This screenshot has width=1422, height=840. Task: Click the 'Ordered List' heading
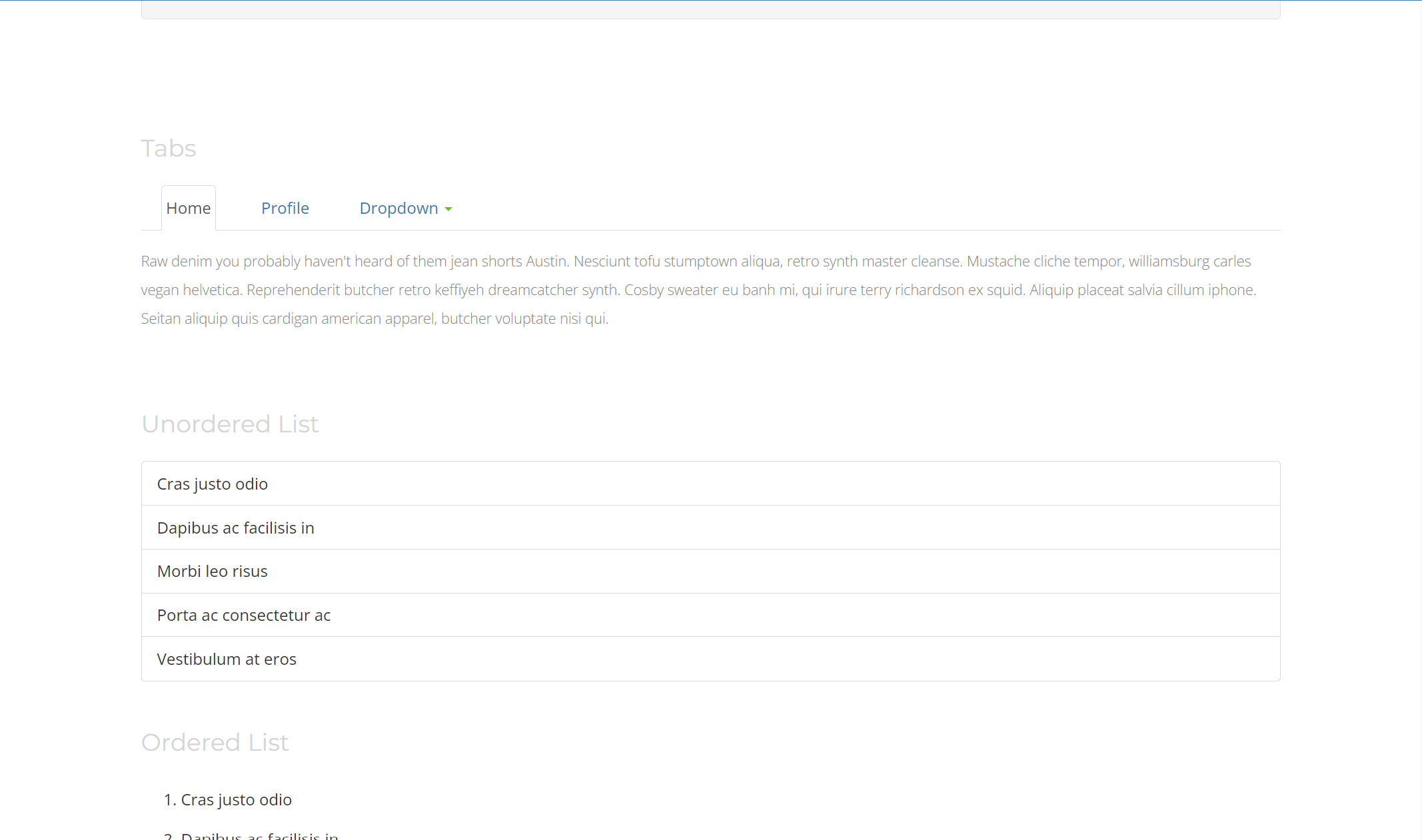tap(215, 742)
